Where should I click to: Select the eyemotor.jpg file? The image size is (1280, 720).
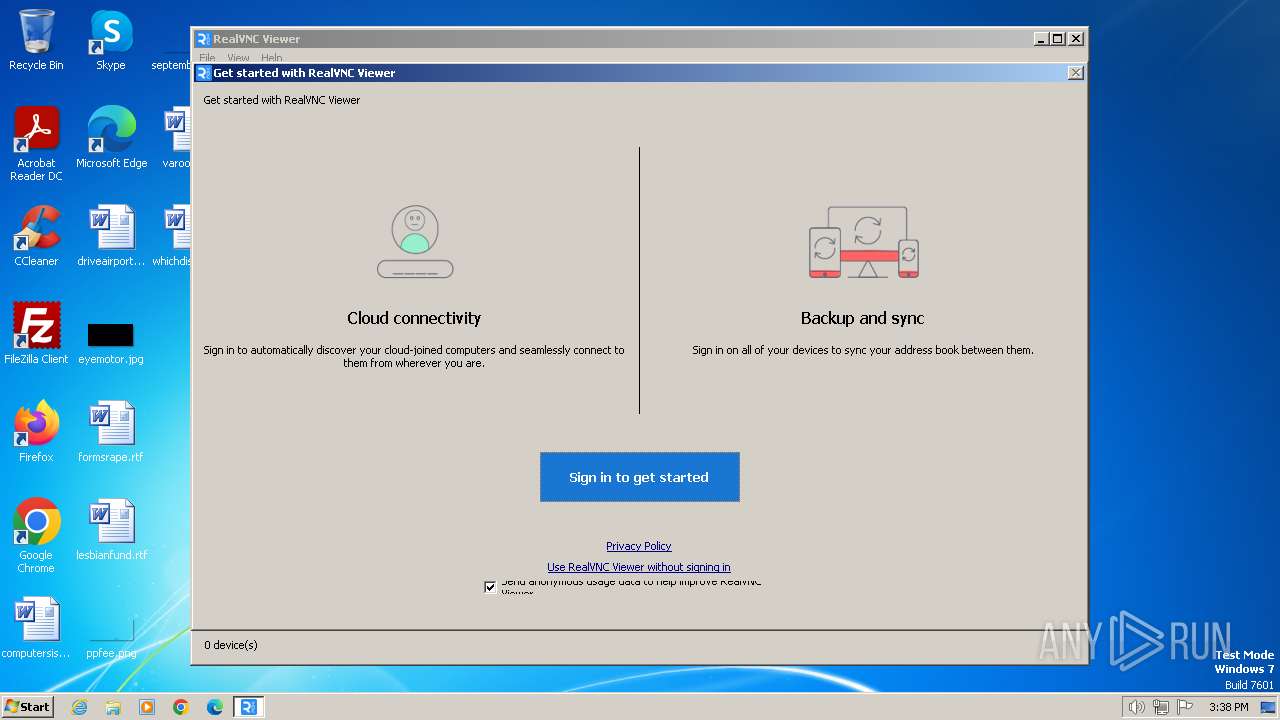(111, 342)
